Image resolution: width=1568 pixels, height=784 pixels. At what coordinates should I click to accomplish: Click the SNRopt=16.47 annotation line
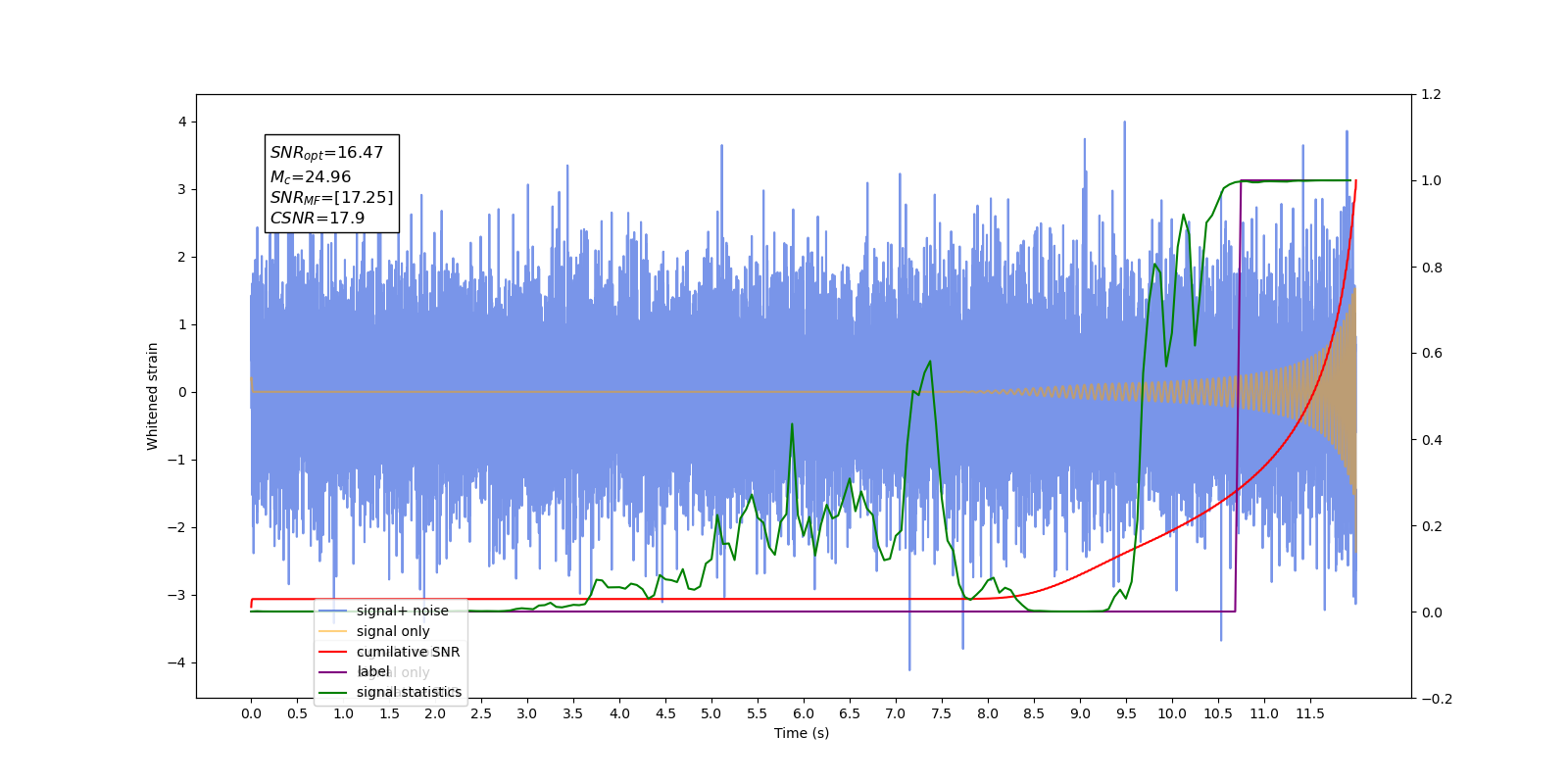[x=326, y=153]
